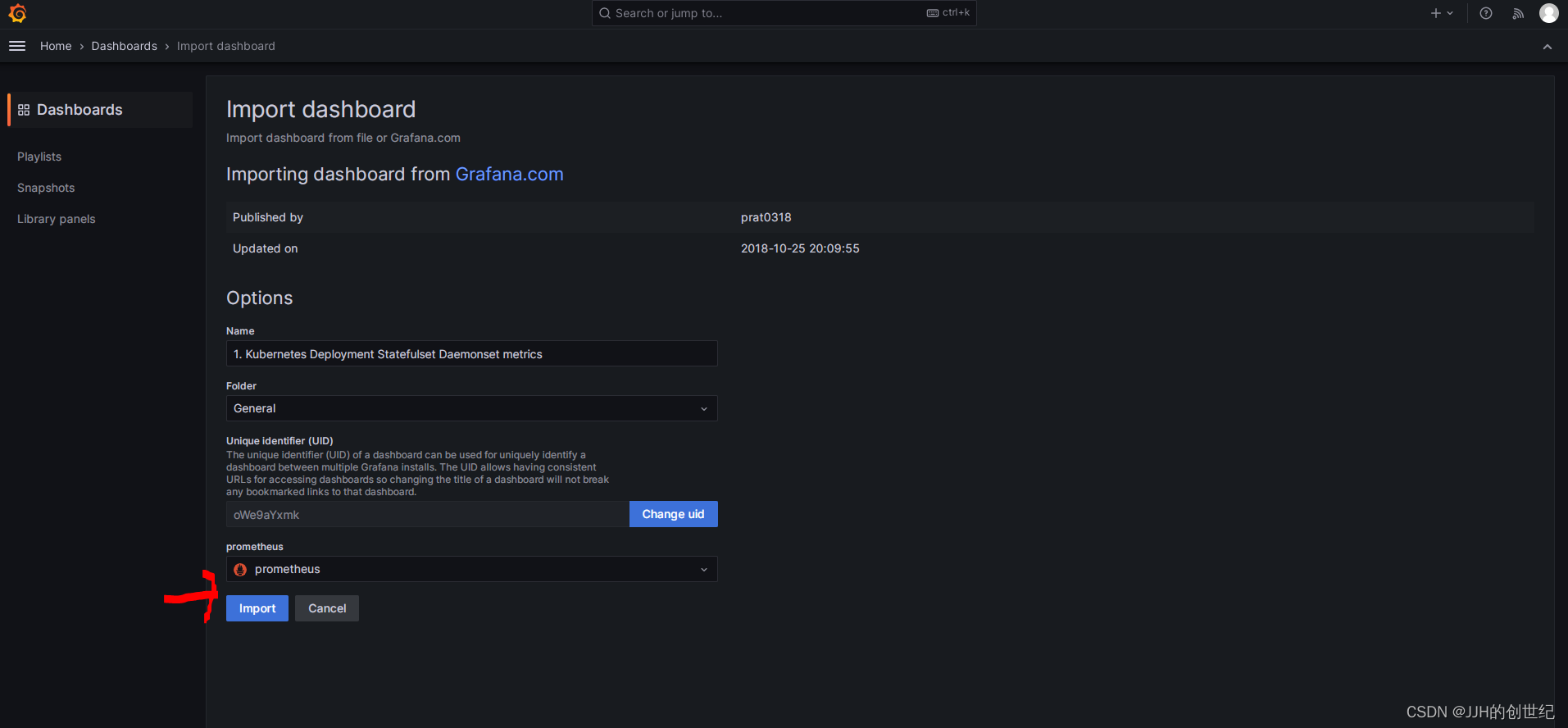
Task: Click the UID field oWe9aYxmk
Action: (x=428, y=514)
